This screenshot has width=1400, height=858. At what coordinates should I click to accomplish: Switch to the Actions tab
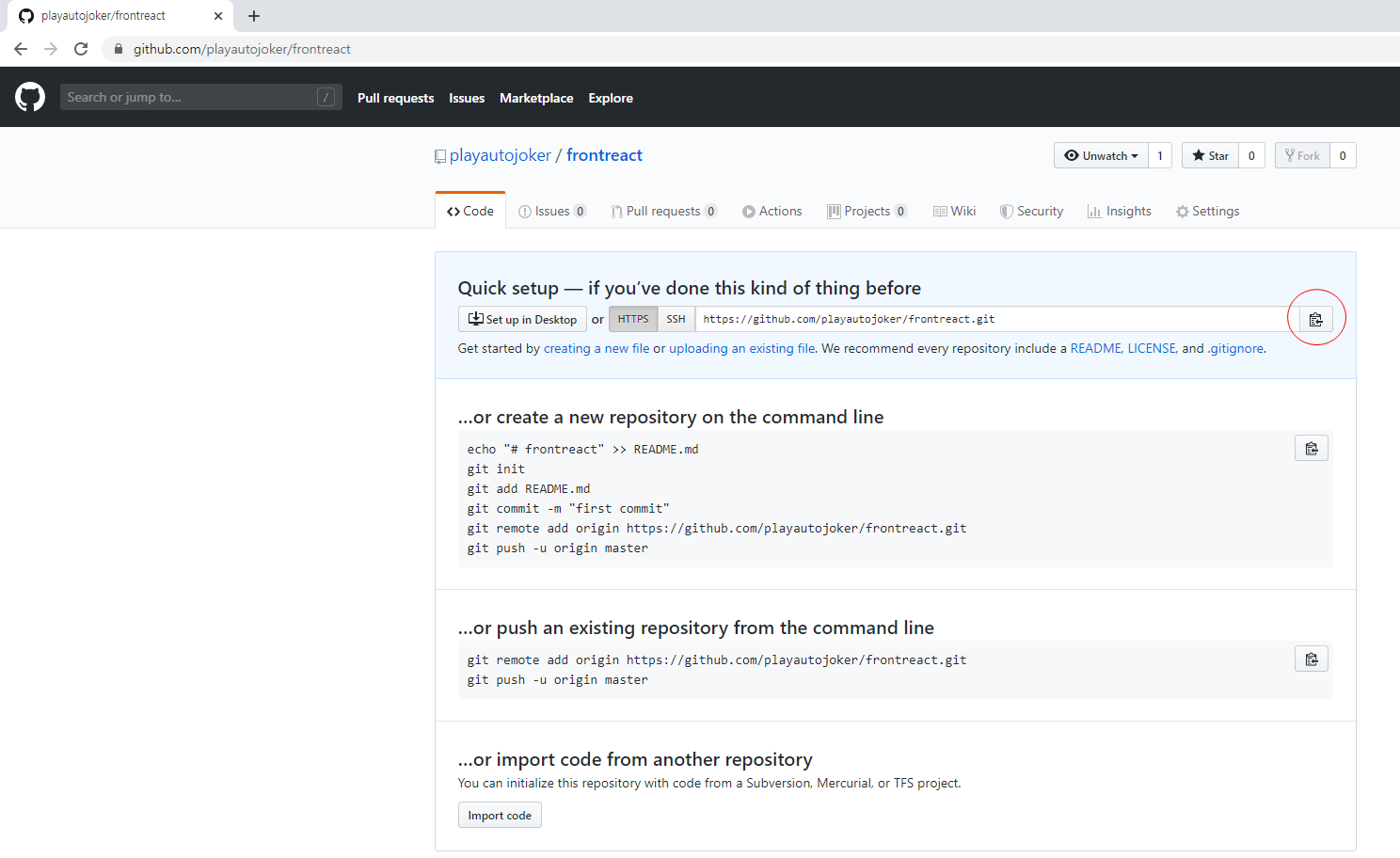coord(772,211)
